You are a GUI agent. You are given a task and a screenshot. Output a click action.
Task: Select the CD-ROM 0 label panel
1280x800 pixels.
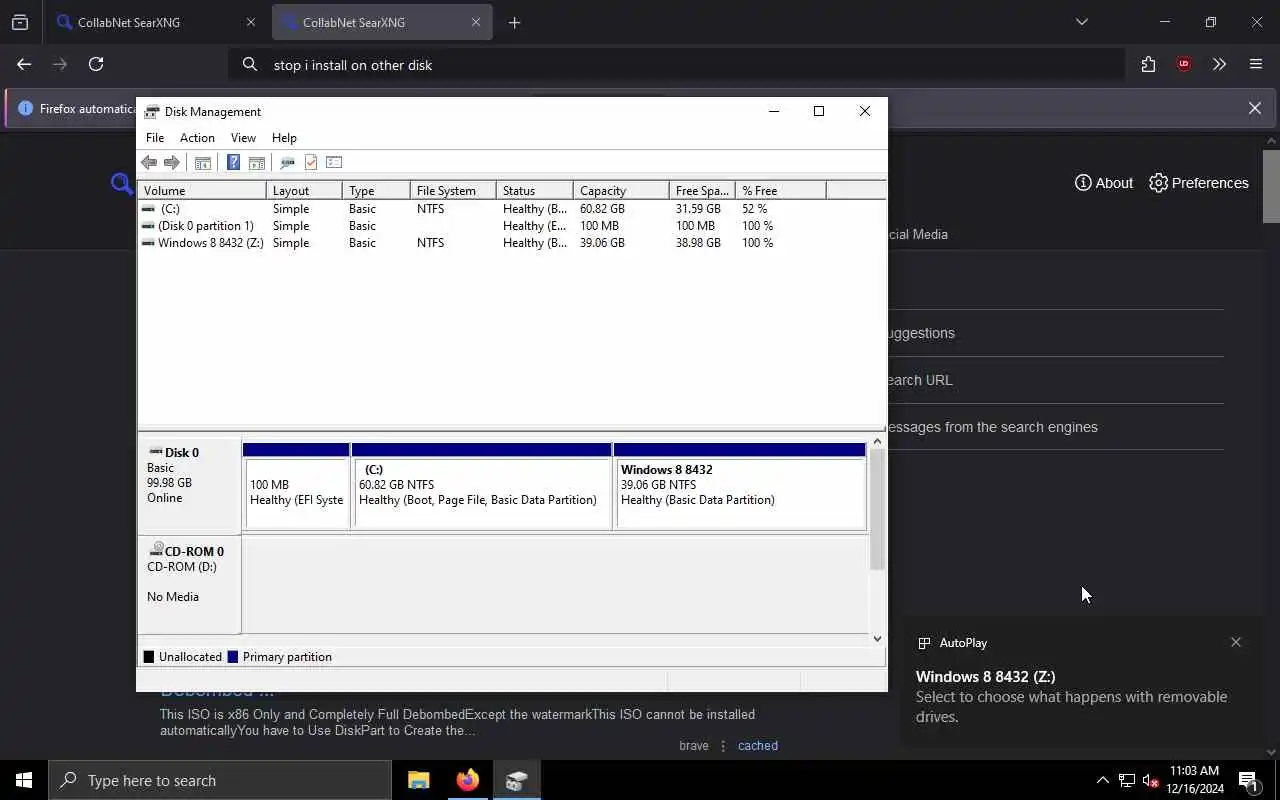click(189, 585)
